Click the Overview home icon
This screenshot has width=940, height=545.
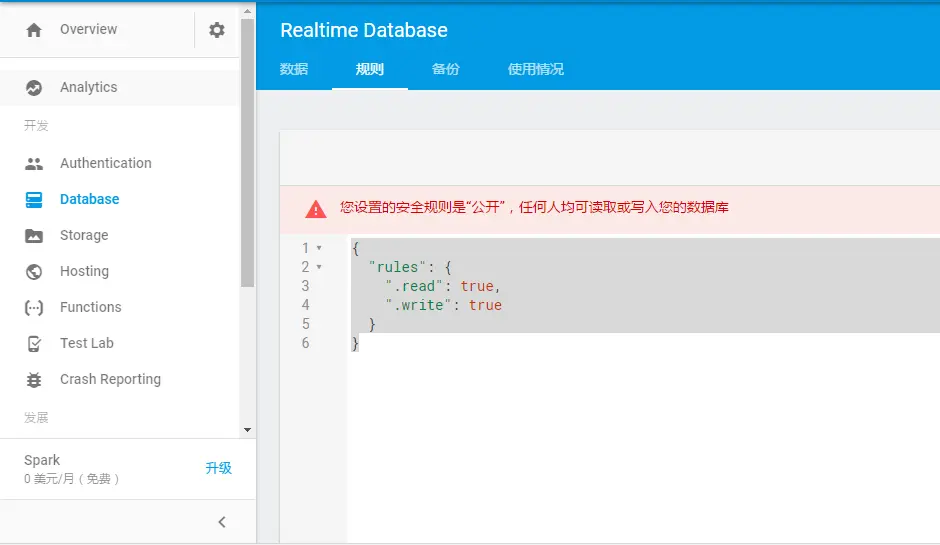coord(34,30)
